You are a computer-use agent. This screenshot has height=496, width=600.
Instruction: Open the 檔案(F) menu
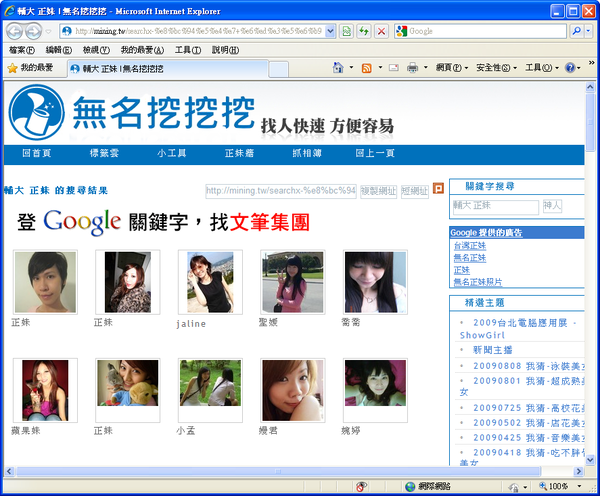pyautogui.click(x=21, y=50)
